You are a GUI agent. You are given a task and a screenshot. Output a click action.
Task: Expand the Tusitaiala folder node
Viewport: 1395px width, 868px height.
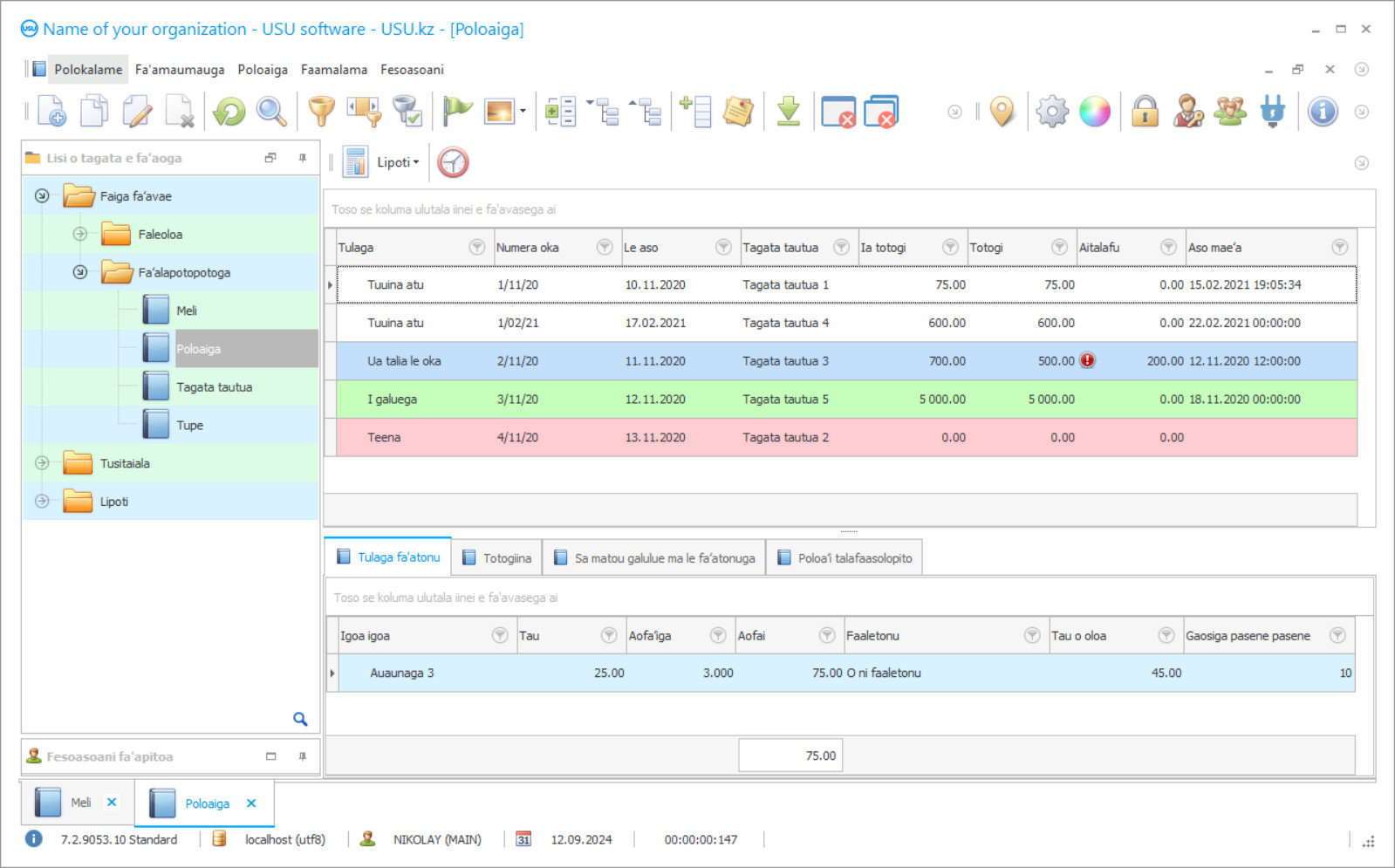coord(42,463)
